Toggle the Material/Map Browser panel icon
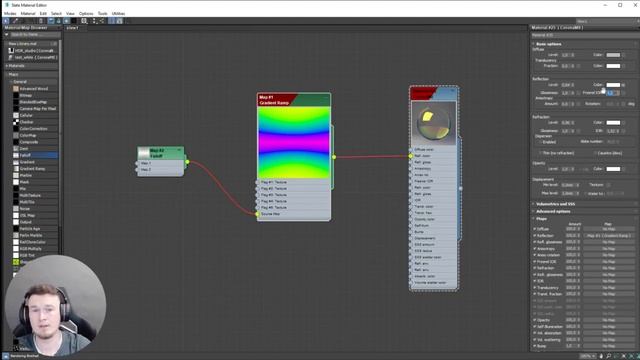Image resolution: width=640 pixels, height=360 pixels. tap(111, 20)
